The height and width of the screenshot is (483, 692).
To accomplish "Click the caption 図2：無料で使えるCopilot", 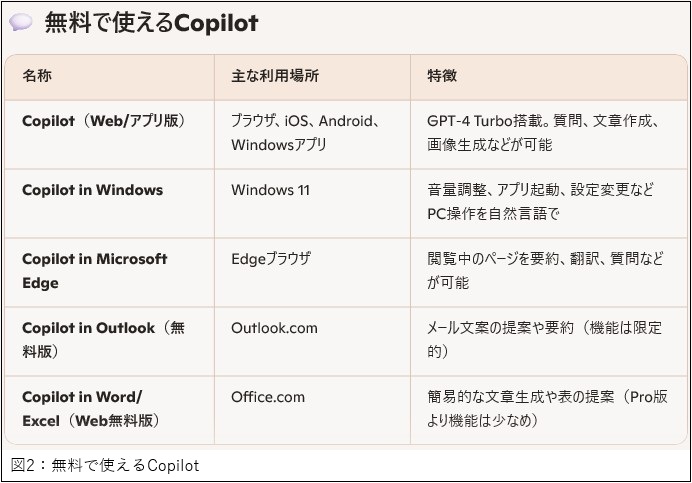I will tap(105, 466).
